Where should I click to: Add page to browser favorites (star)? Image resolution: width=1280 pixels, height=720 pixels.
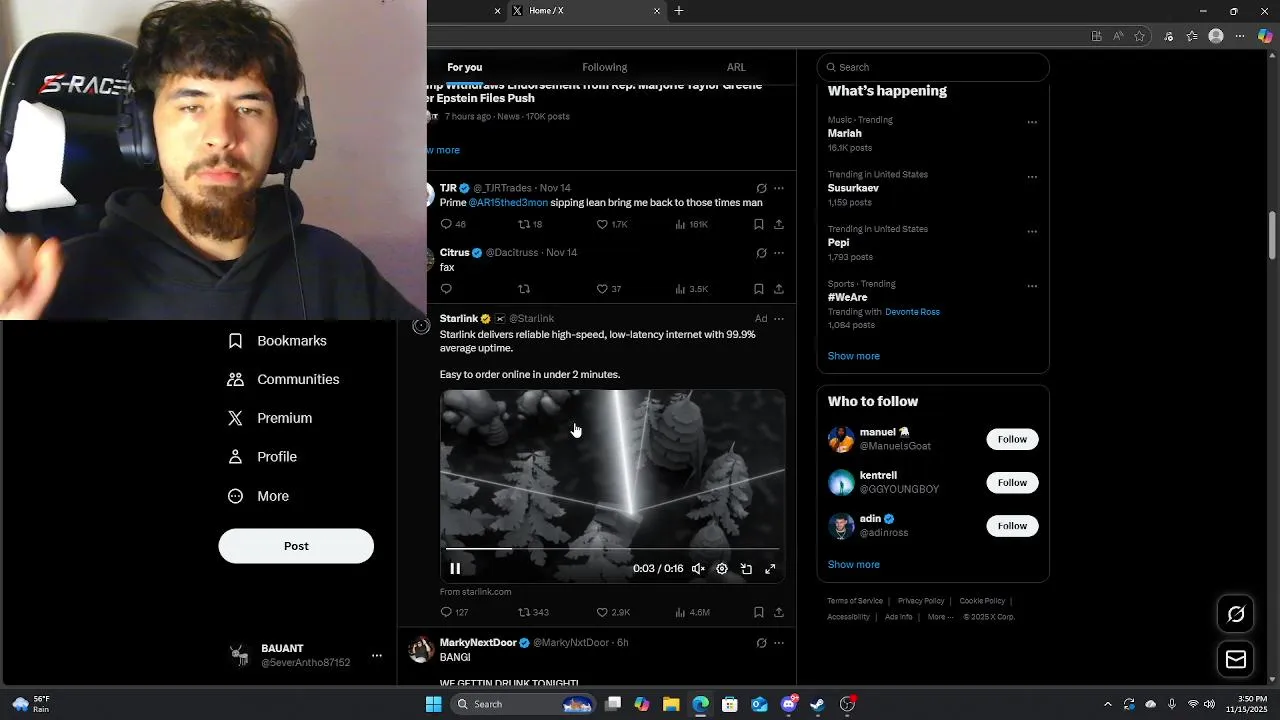(1139, 36)
